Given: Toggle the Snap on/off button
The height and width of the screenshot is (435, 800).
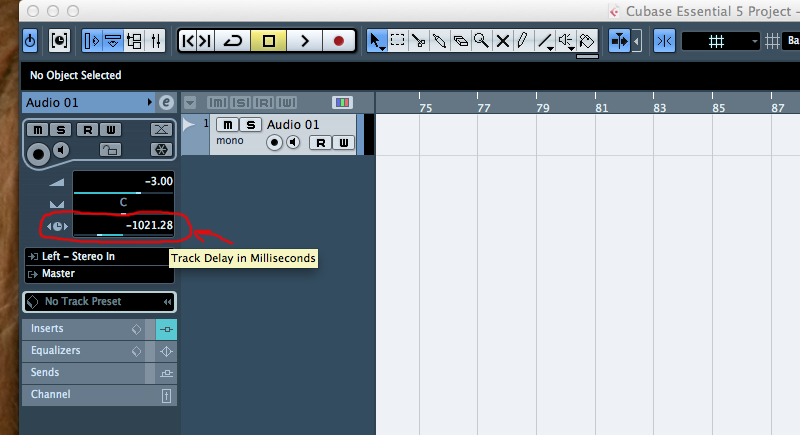Looking at the screenshot, I should click(664, 41).
